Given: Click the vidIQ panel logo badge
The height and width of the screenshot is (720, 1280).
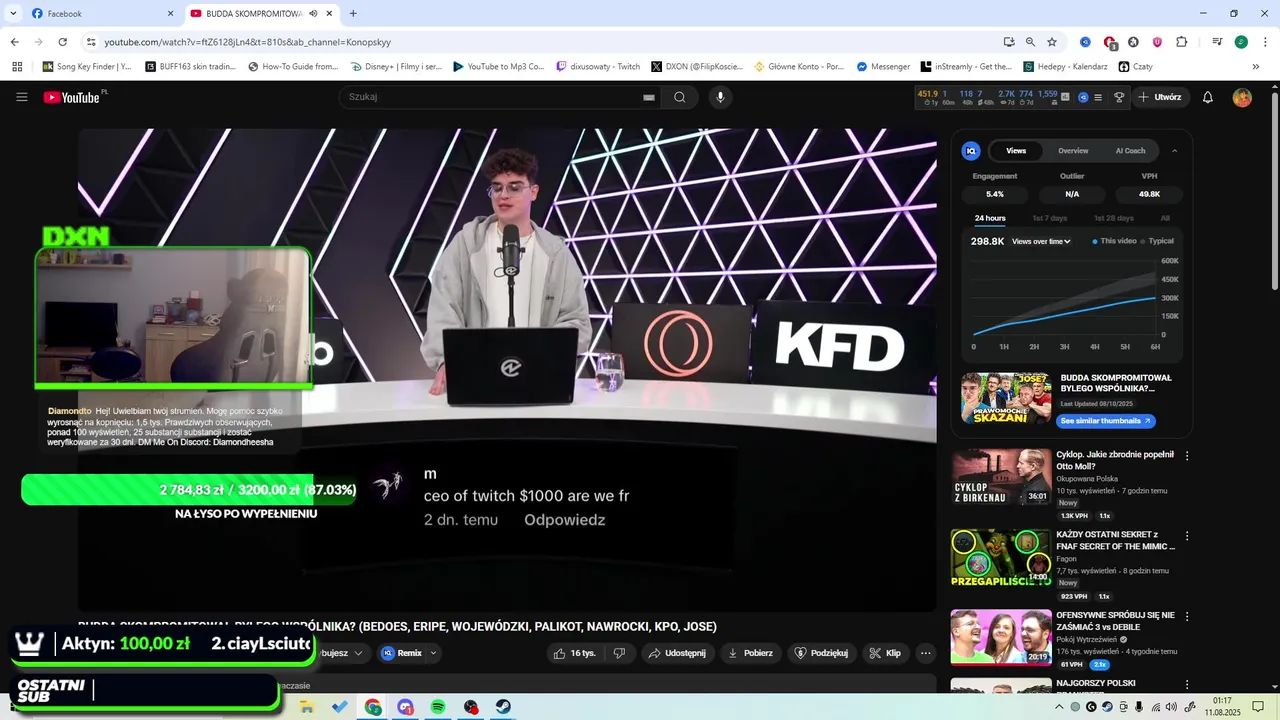Looking at the screenshot, I should click(x=970, y=151).
